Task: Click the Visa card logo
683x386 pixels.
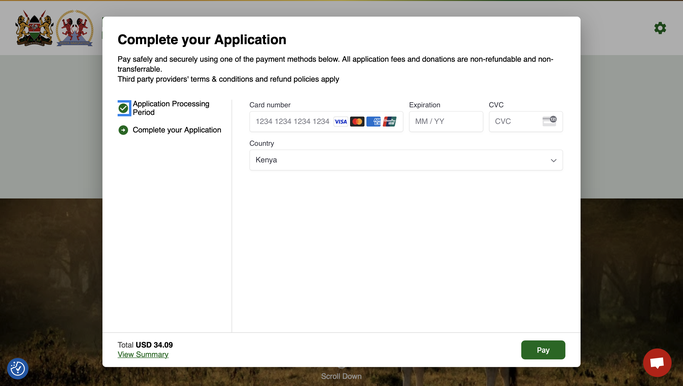Action: pyautogui.click(x=341, y=122)
